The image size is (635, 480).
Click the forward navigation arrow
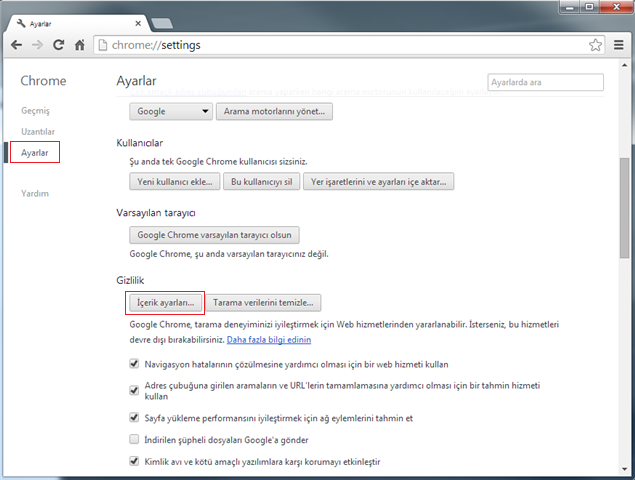(x=37, y=45)
